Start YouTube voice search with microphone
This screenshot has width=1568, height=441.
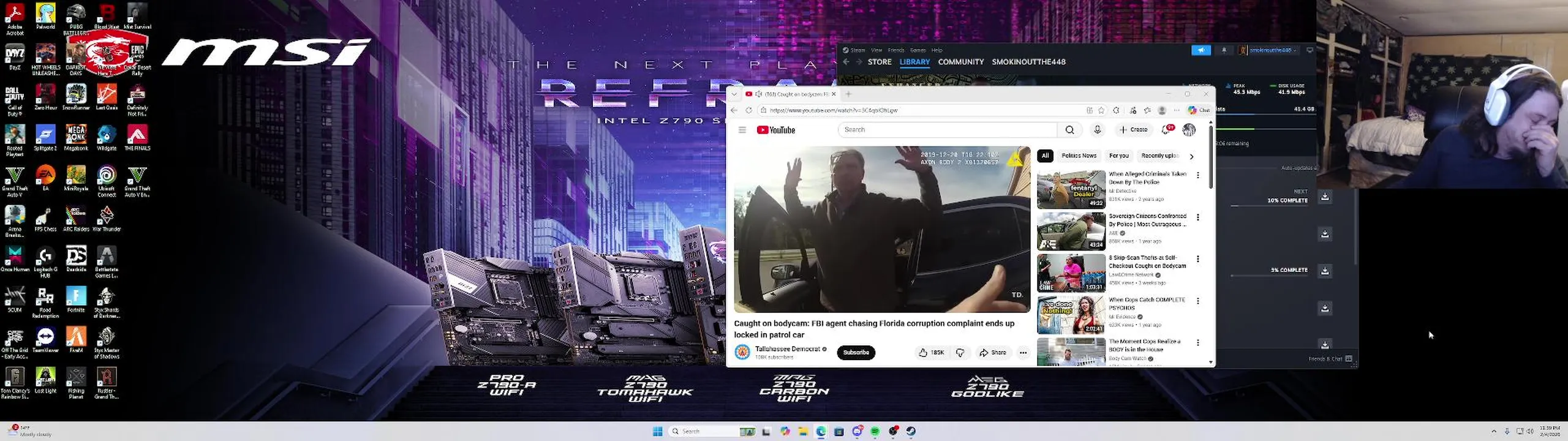coord(1098,130)
